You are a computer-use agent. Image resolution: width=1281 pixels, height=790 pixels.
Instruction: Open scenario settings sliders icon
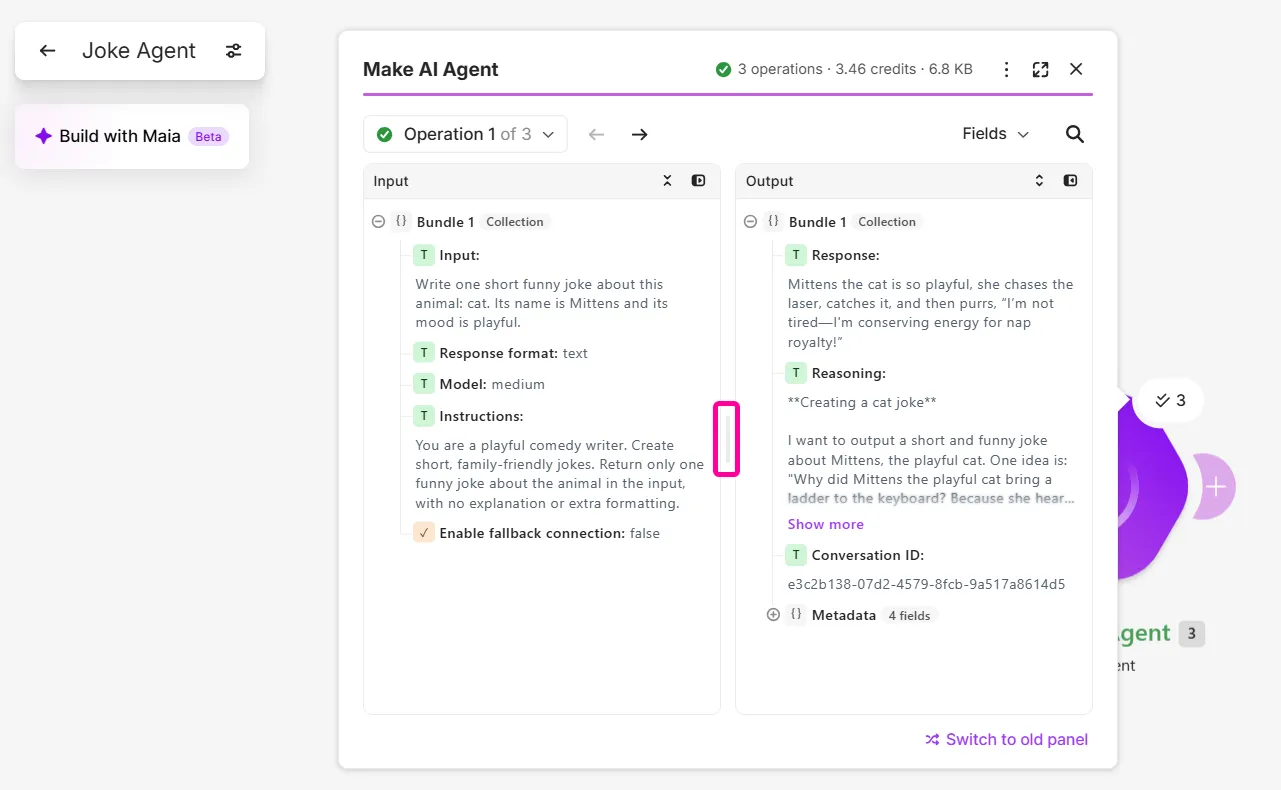coord(233,51)
